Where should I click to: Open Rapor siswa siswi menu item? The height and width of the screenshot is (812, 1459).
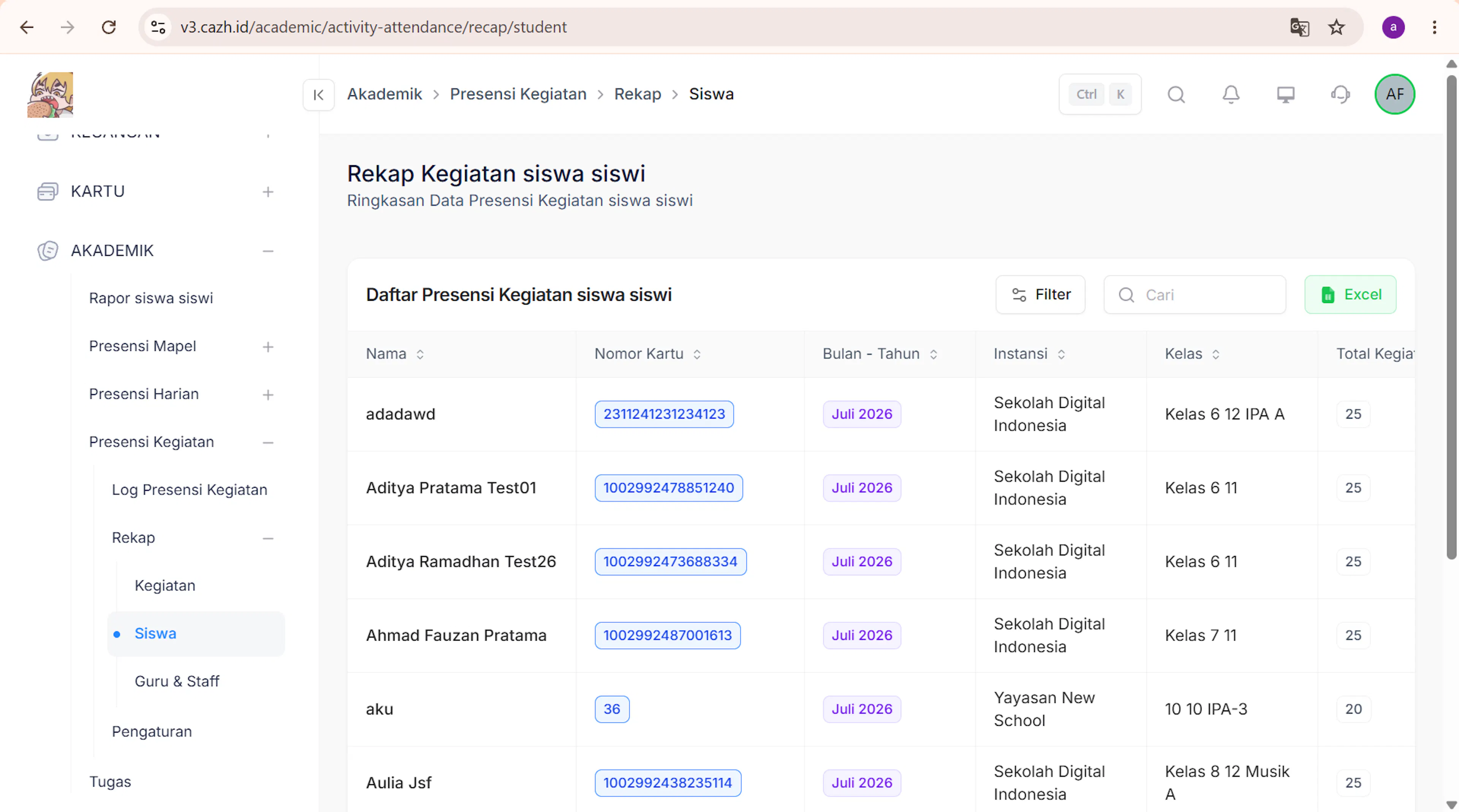click(151, 298)
